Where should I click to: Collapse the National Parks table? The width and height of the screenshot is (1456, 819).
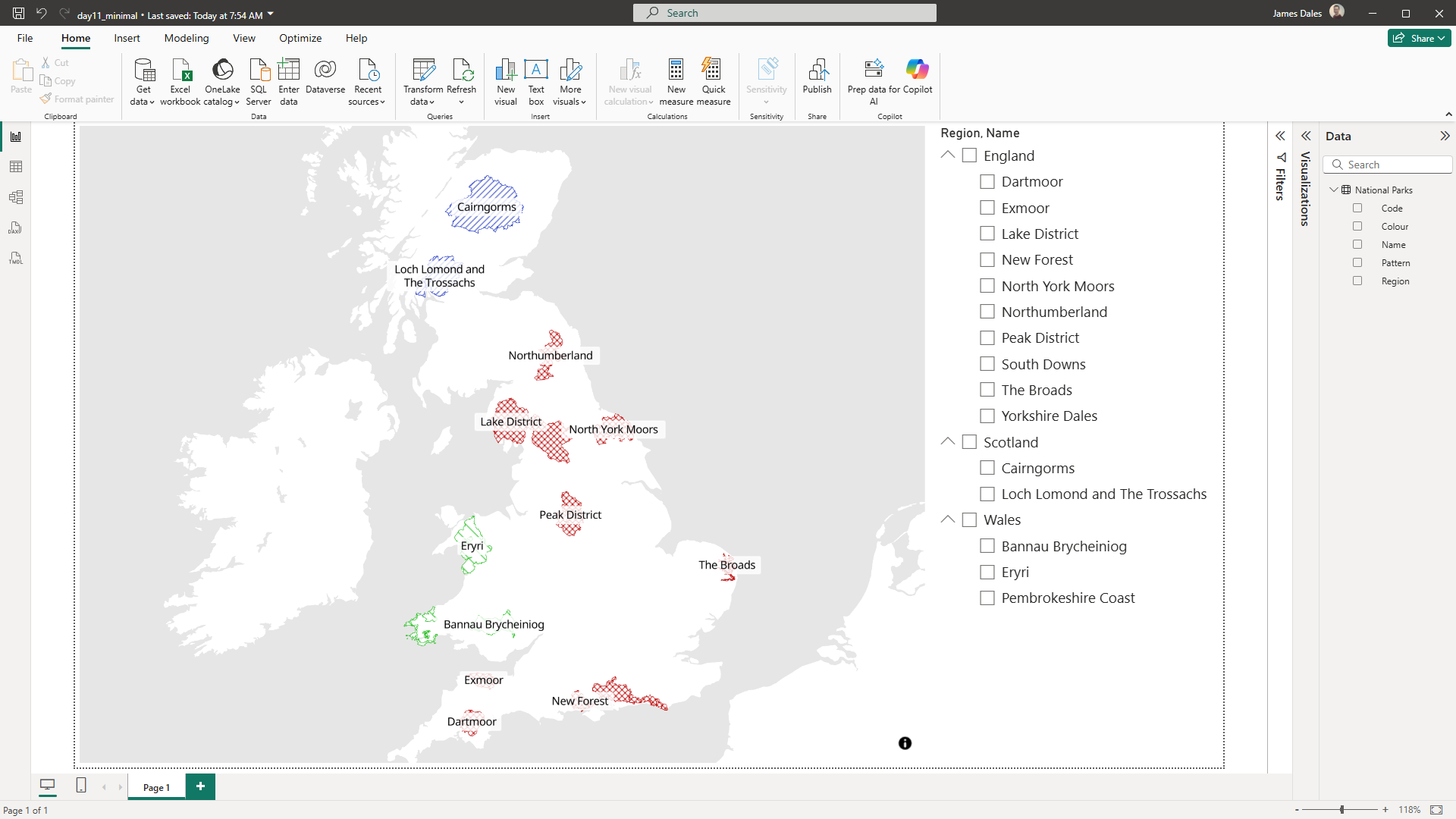tap(1334, 190)
